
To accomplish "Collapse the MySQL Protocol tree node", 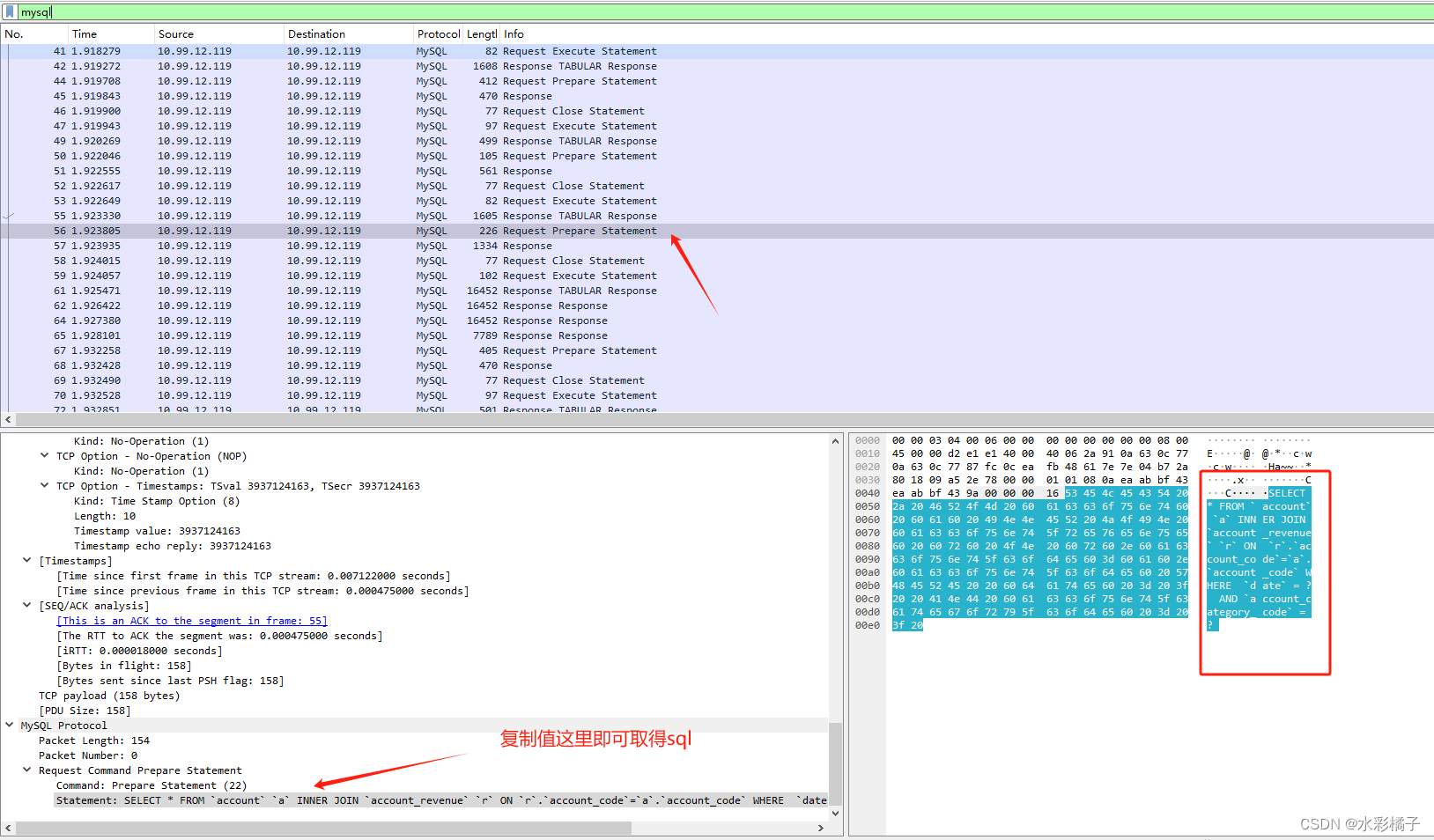I will pos(10,725).
